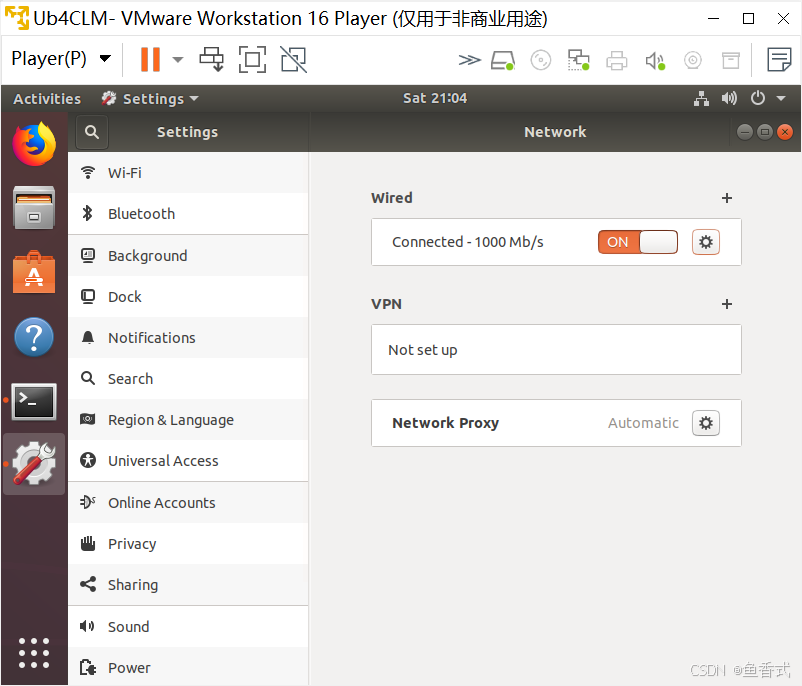Select Bluetooth in the settings sidebar
This screenshot has height=686, width=802.
pos(188,214)
